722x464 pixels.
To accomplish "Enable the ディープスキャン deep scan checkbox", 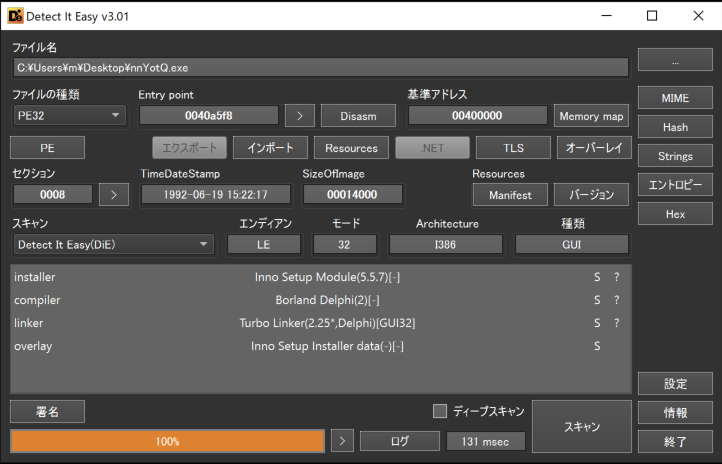I will tap(440, 411).
